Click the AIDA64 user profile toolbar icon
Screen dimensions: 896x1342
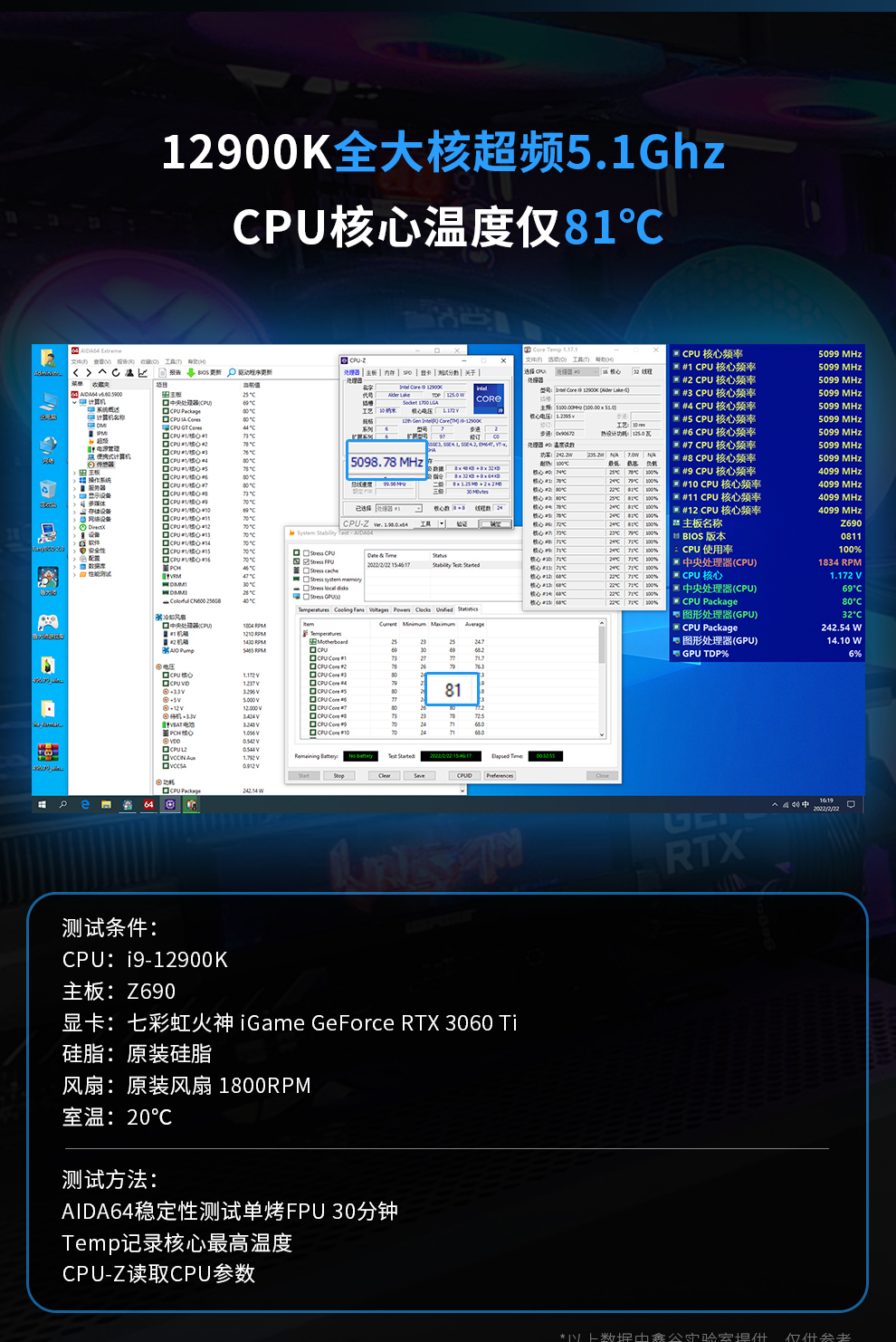129,372
